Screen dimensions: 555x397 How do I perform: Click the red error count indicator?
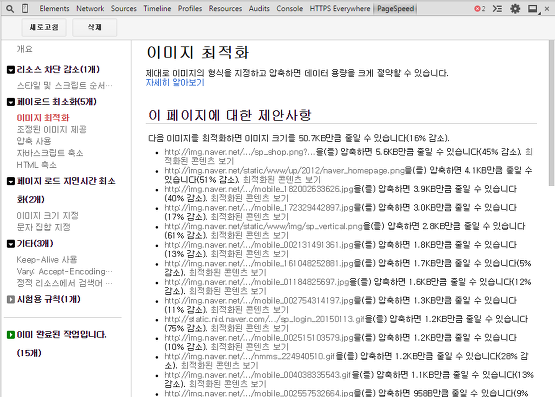(x=480, y=8)
